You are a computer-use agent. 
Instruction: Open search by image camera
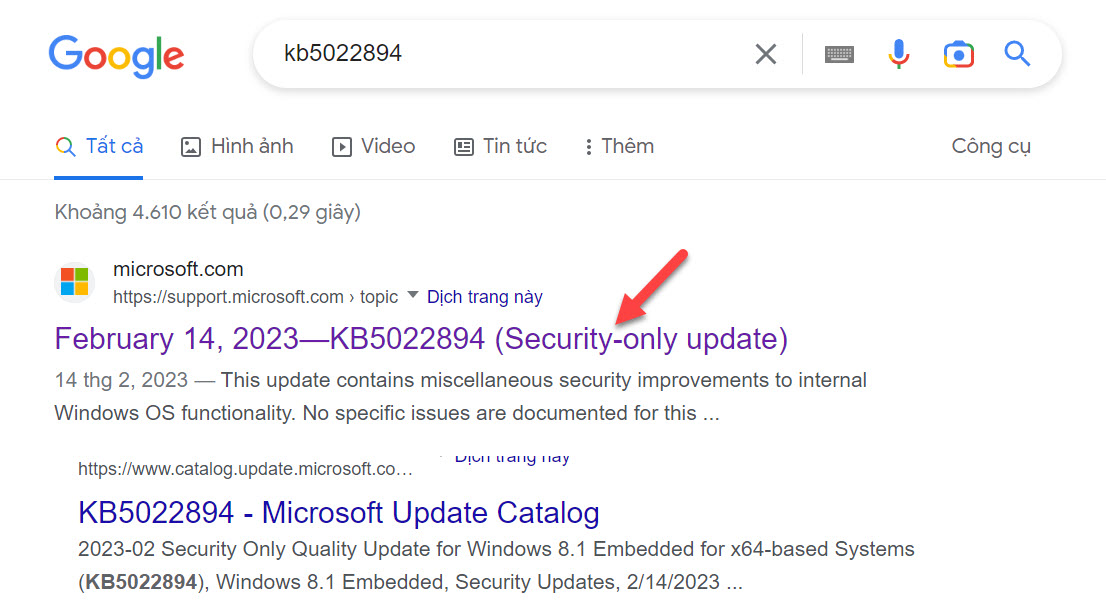pyautogui.click(x=958, y=54)
